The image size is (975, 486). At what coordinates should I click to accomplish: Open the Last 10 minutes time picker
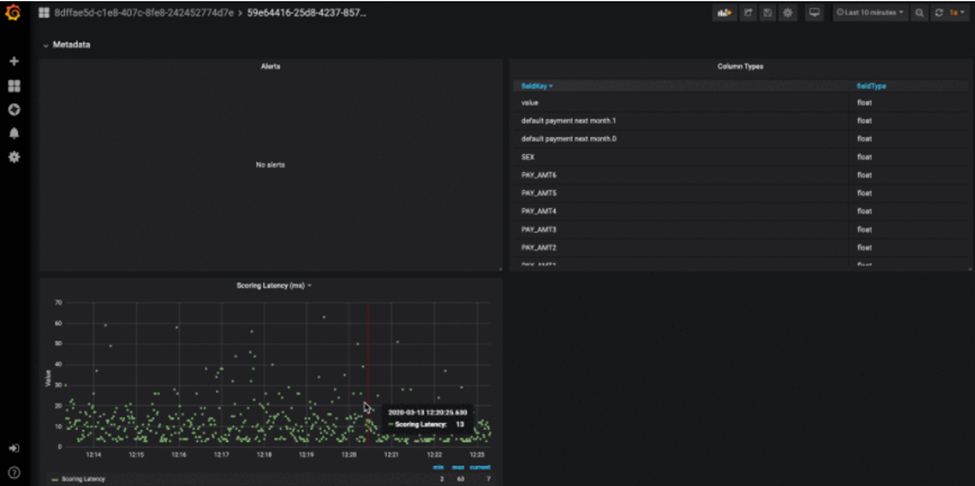click(870, 13)
